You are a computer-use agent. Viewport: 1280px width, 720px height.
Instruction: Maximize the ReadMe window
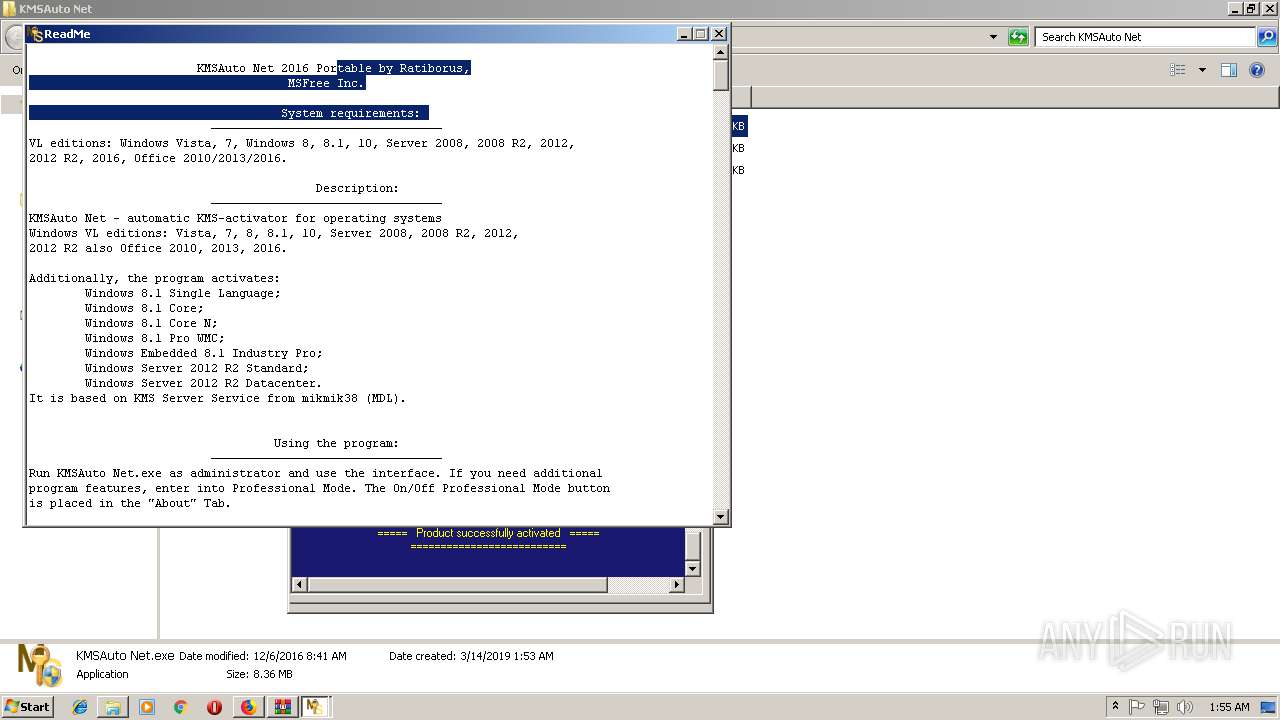pyautogui.click(x=701, y=34)
